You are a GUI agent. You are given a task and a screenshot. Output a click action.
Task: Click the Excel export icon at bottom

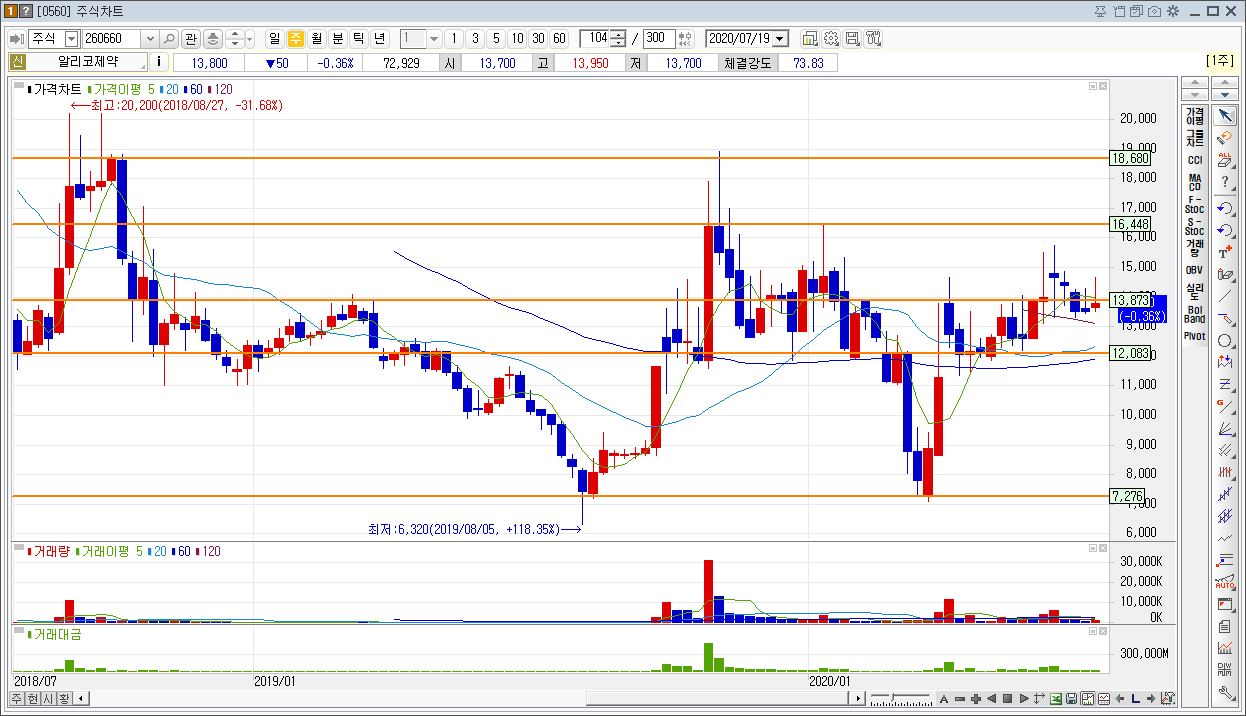[1055, 698]
